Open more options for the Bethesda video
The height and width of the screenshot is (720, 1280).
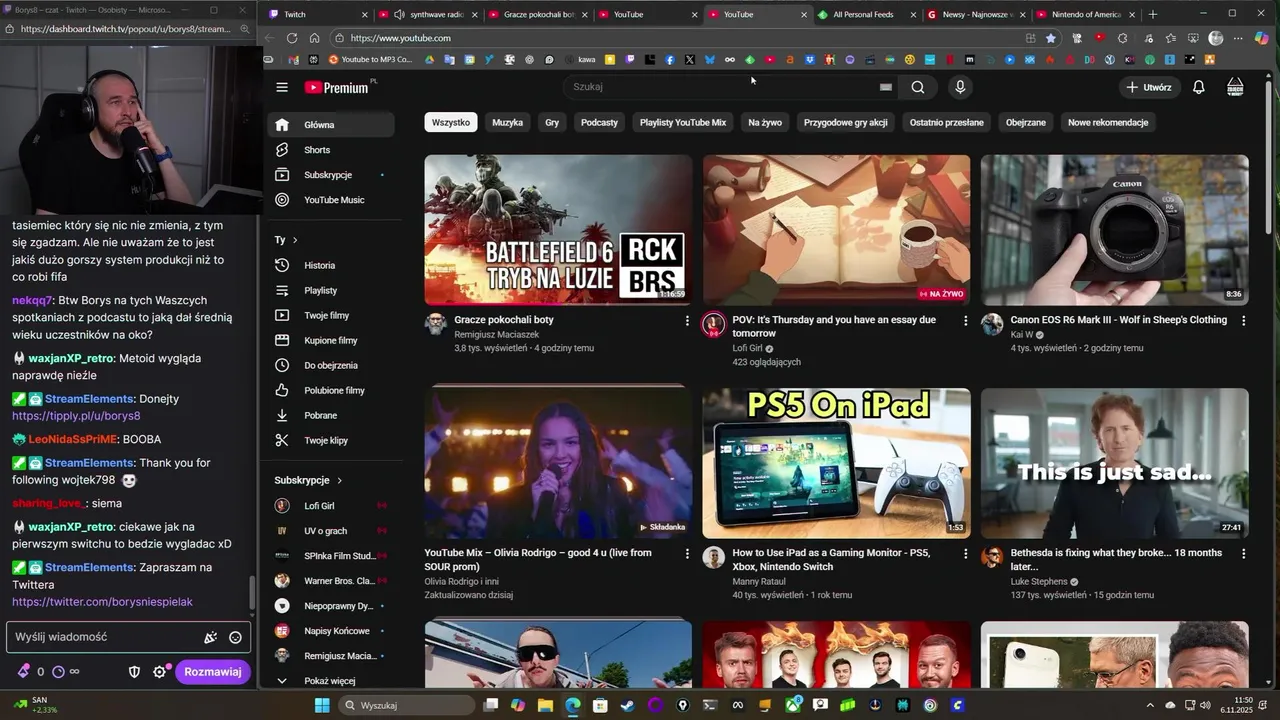point(1244,553)
